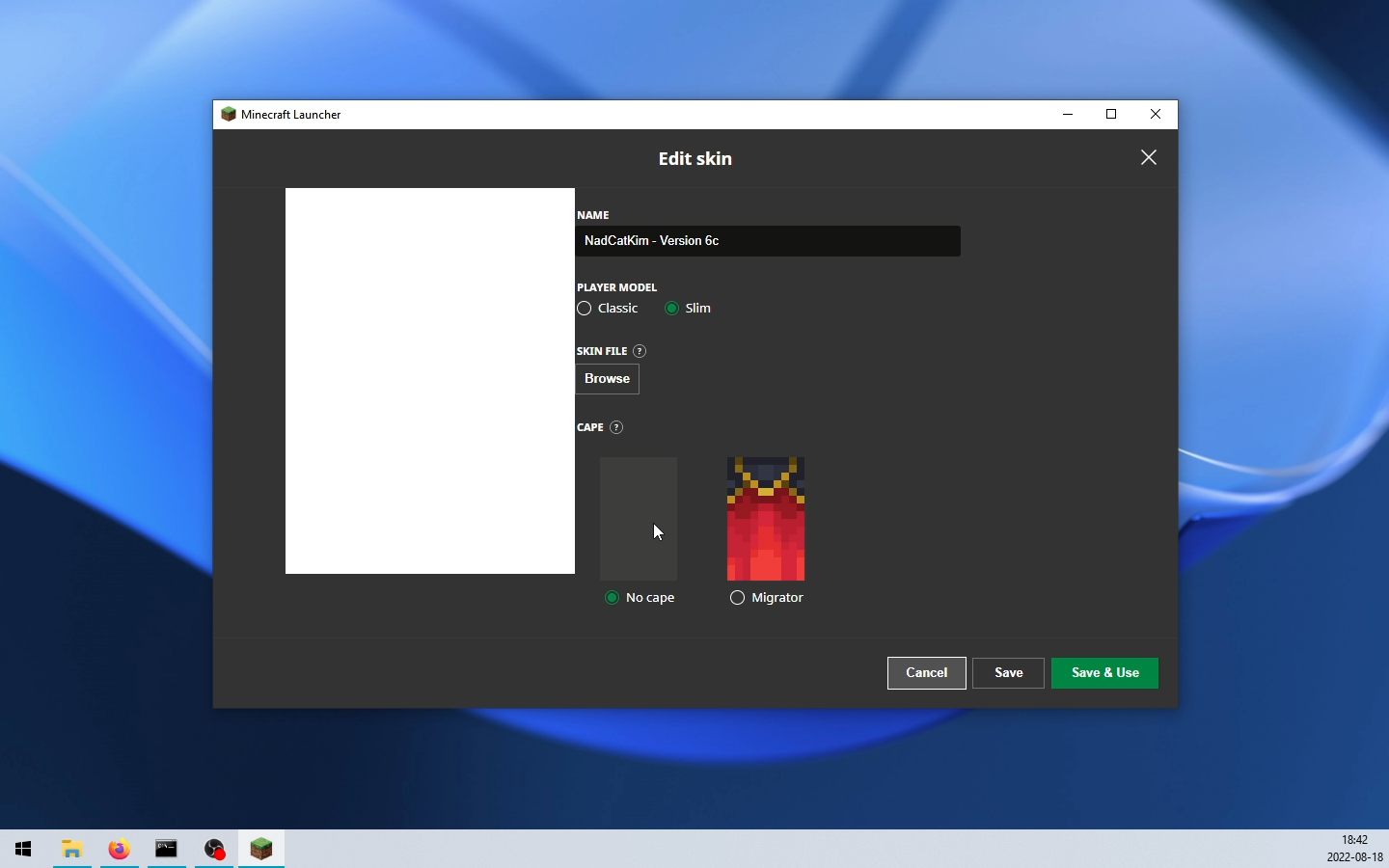The width and height of the screenshot is (1389, 868).
Task: Click the skin preview area
Action: point(430,381)
